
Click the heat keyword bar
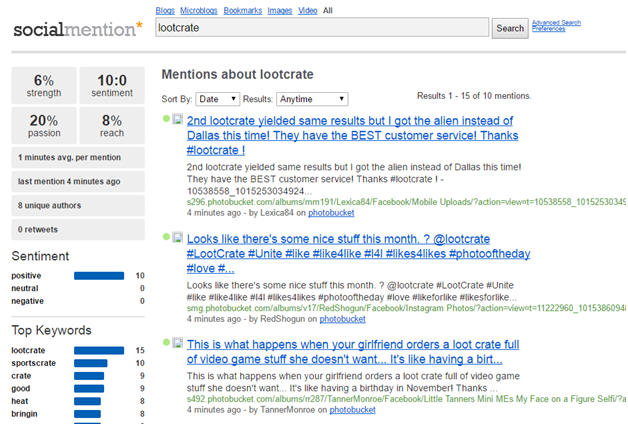pyautogui.click(x=87, y=401)
